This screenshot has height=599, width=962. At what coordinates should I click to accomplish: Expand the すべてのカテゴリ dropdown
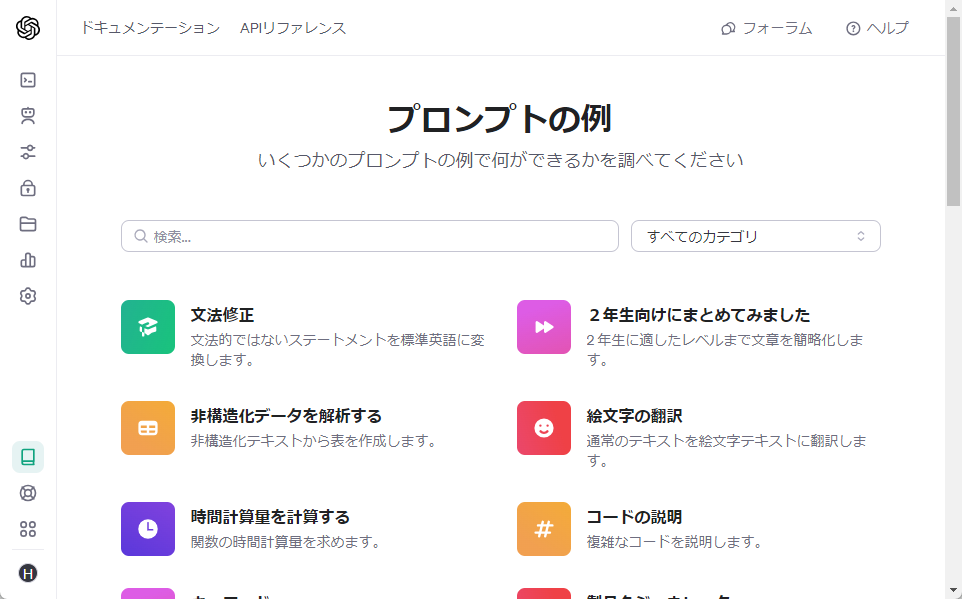tap(755, 237)
